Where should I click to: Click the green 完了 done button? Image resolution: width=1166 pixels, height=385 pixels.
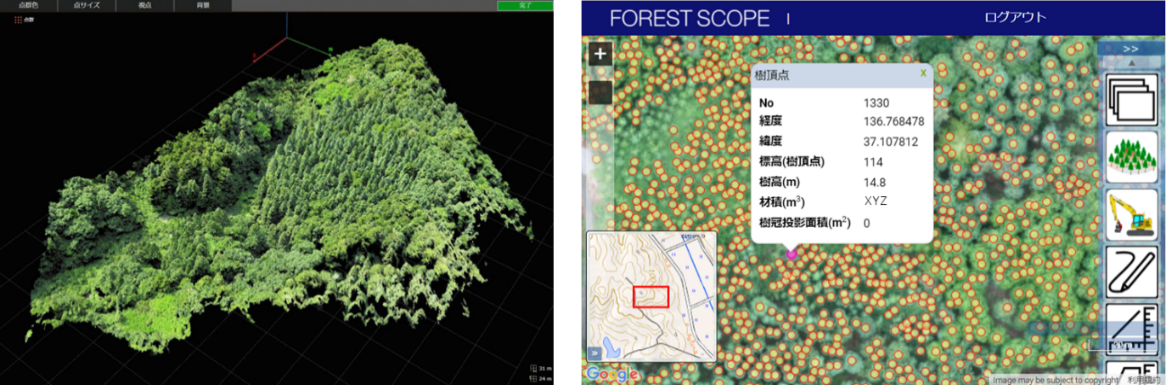tap(525, 5)
